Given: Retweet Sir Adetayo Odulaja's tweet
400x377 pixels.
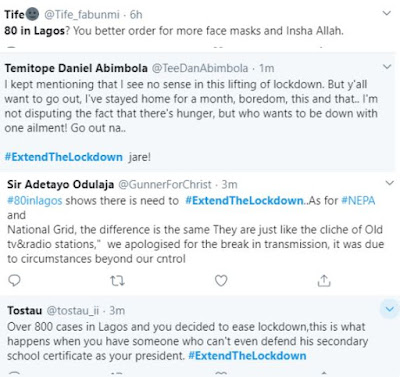Looking at the screenshot, I should [x=117, y=281].
